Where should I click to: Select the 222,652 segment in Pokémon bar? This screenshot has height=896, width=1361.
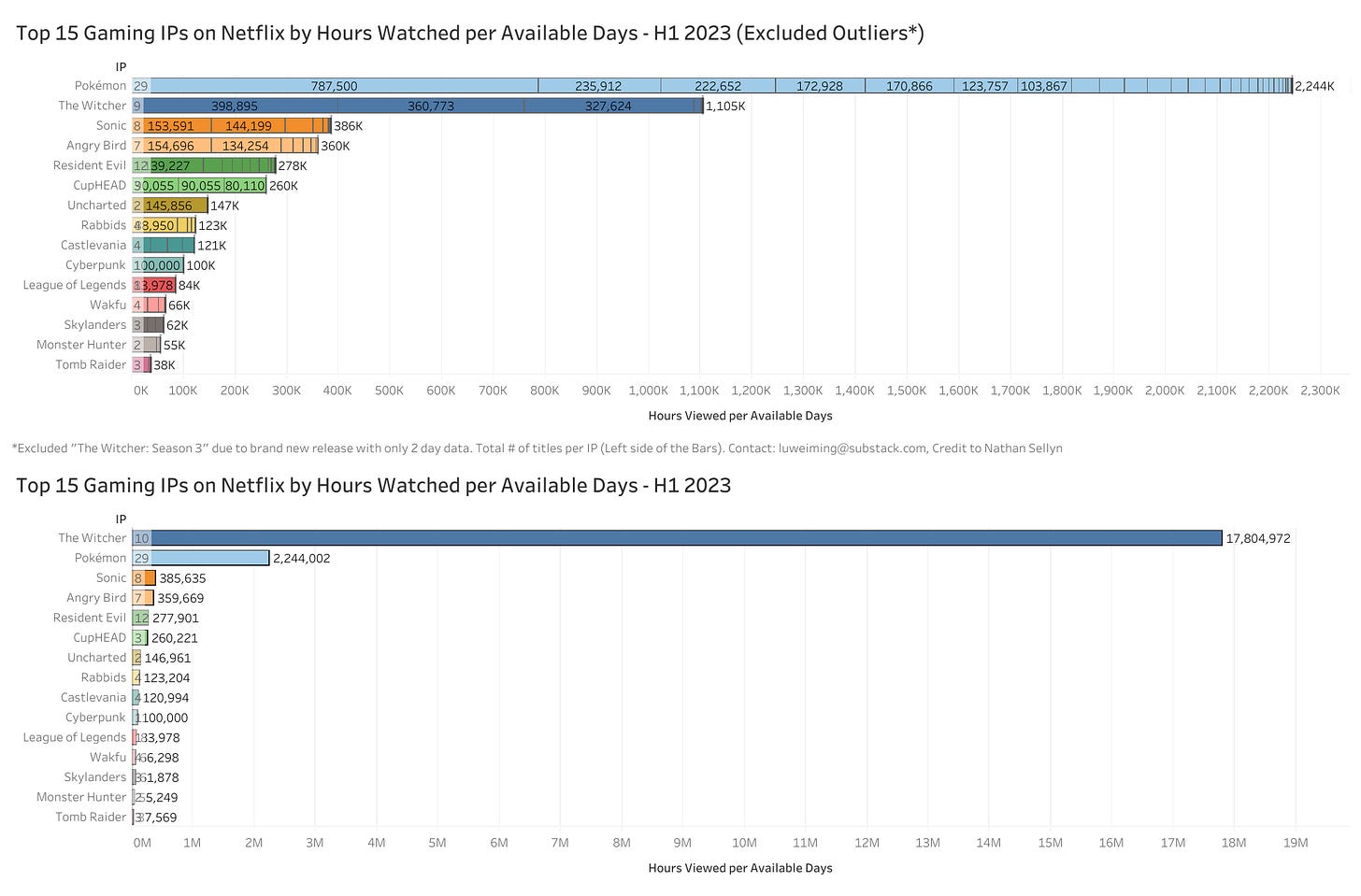(718, 86)
